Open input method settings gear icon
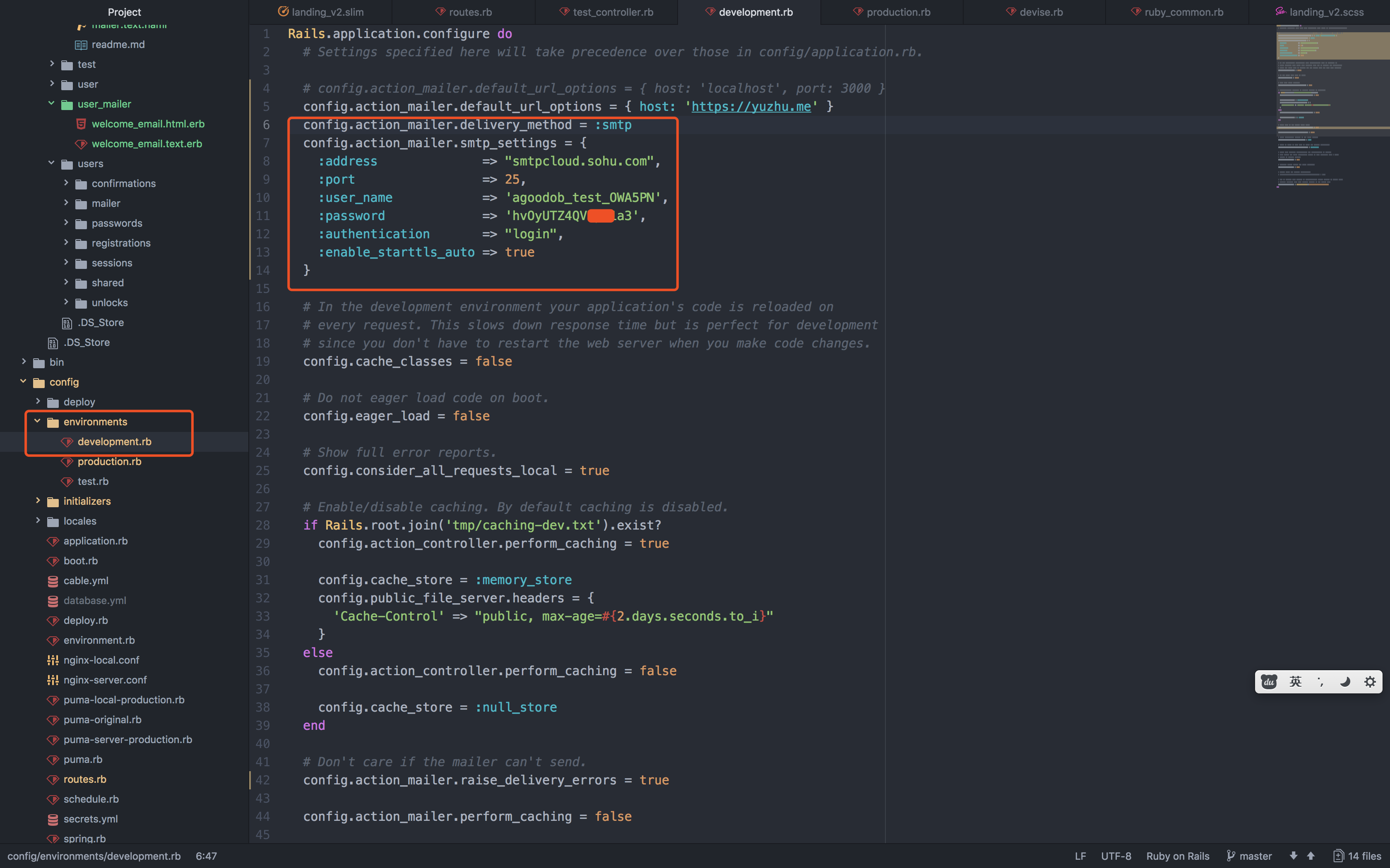This screenshot has height=868, width=1390. 1370,682
